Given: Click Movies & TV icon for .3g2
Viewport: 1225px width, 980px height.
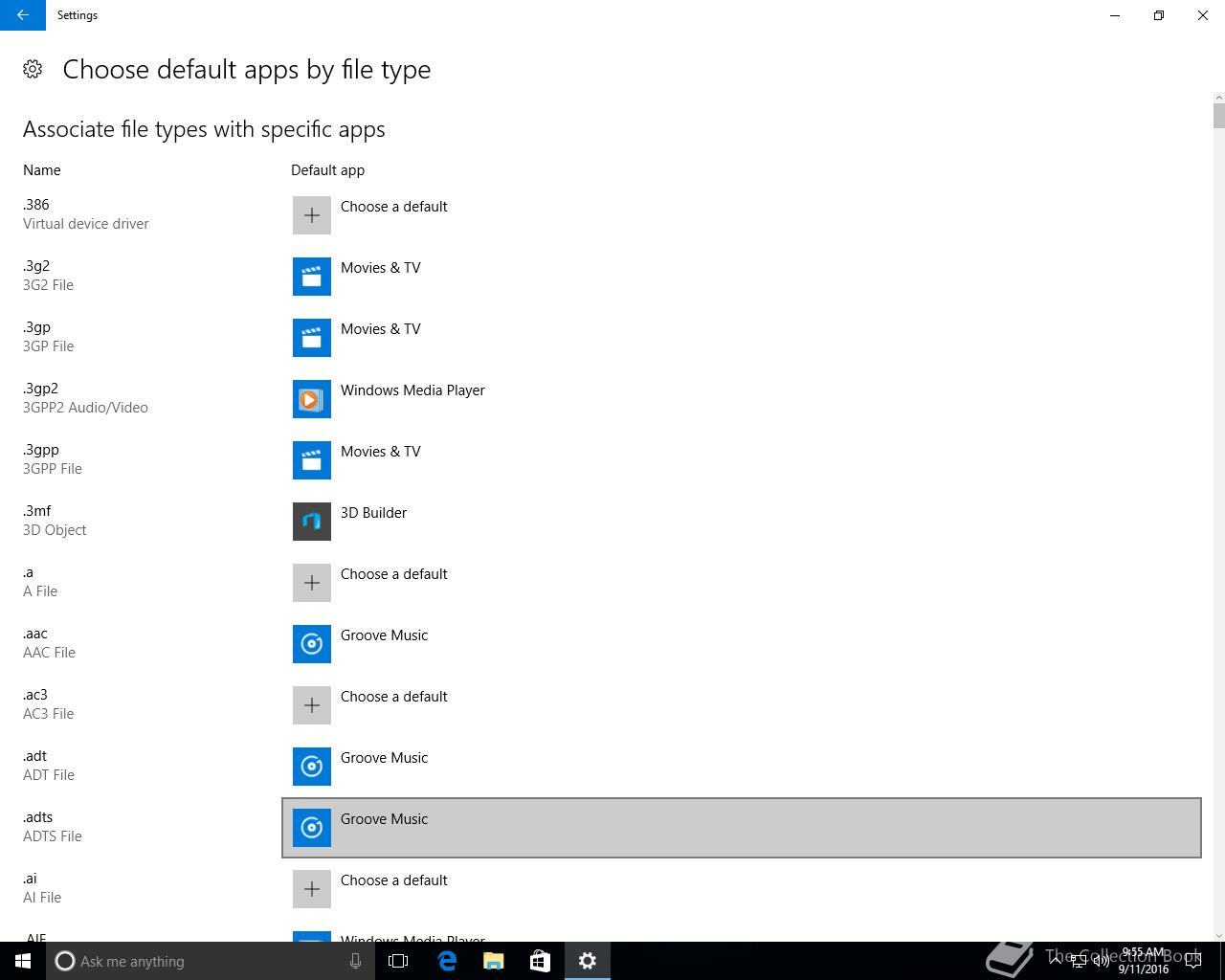Looking at the screenshot, I should click(312, 277).
